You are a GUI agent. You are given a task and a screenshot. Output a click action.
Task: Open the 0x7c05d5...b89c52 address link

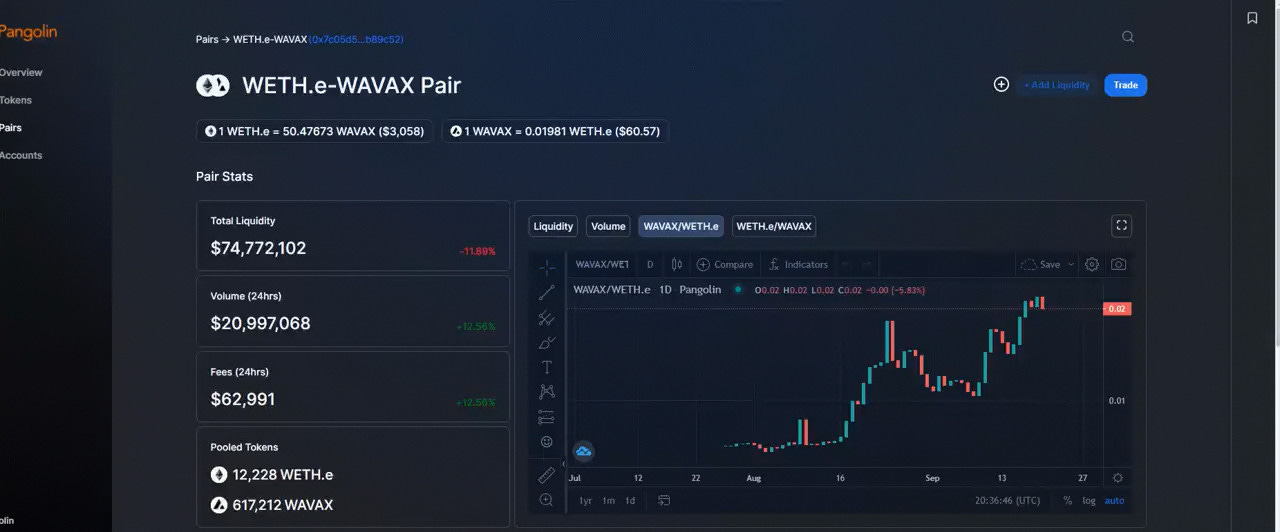[x=356, y=39]
